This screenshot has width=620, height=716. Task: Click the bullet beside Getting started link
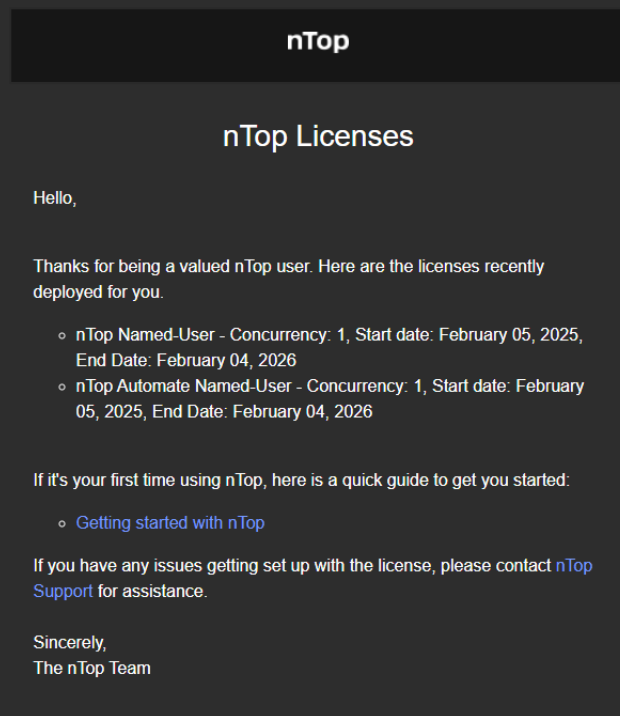coord(63,524)
